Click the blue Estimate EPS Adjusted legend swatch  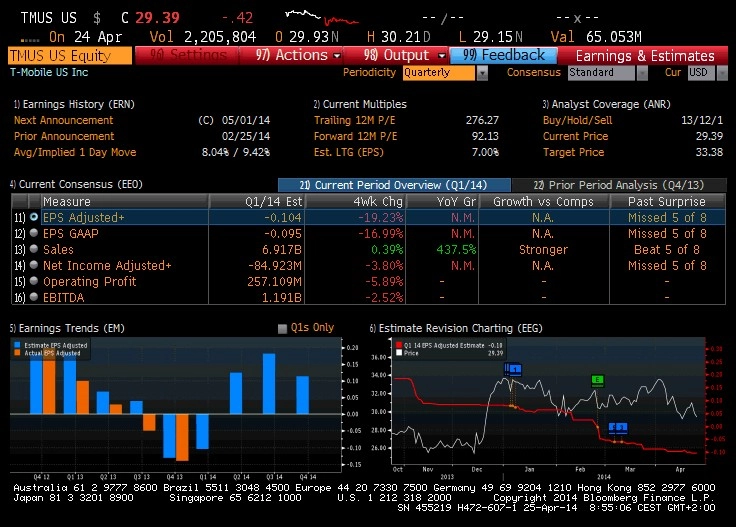(x=17, y=345)
